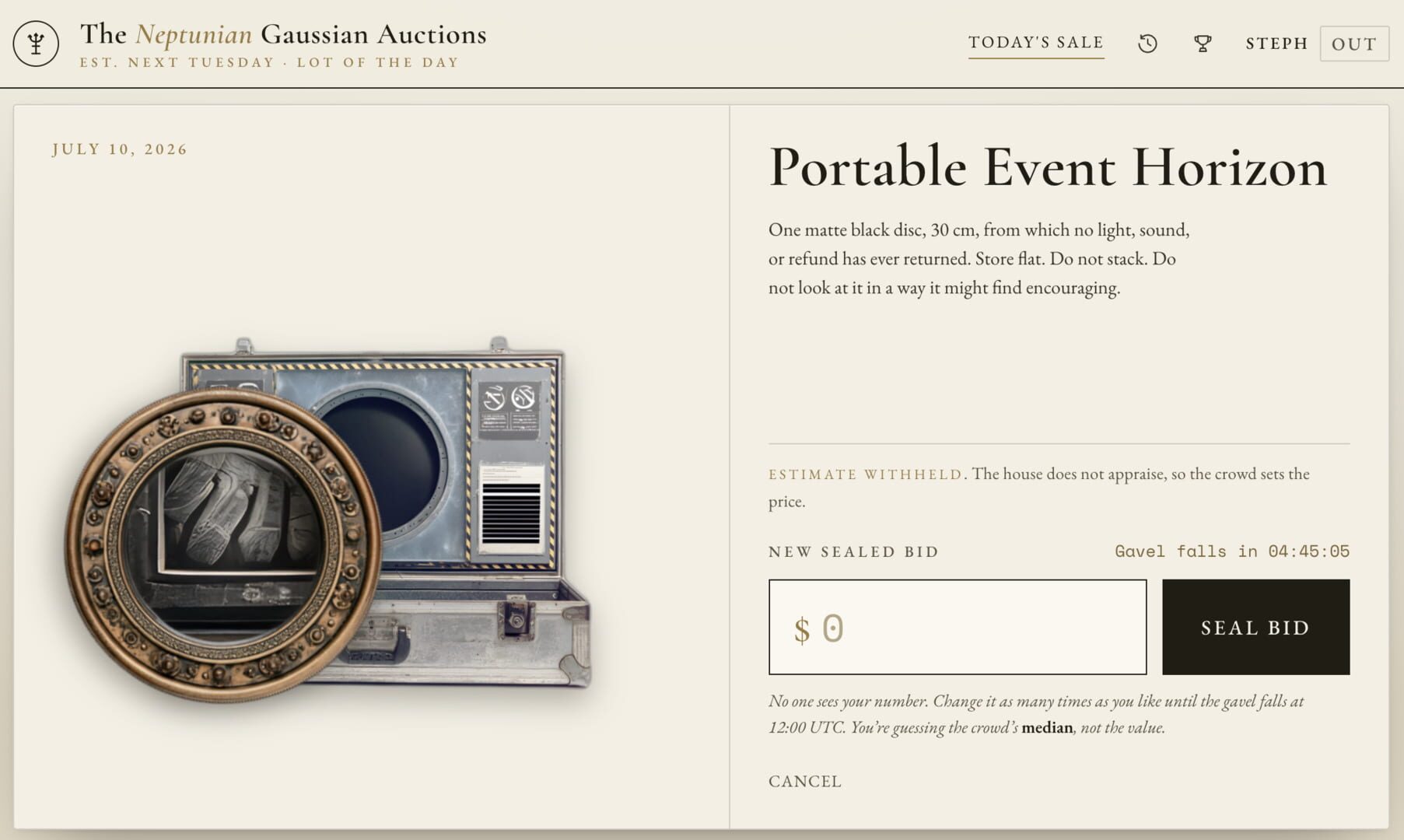Focus the sealed bid dollar input
This screenshot has height=840, width=1404.
(x=958, y=627)
